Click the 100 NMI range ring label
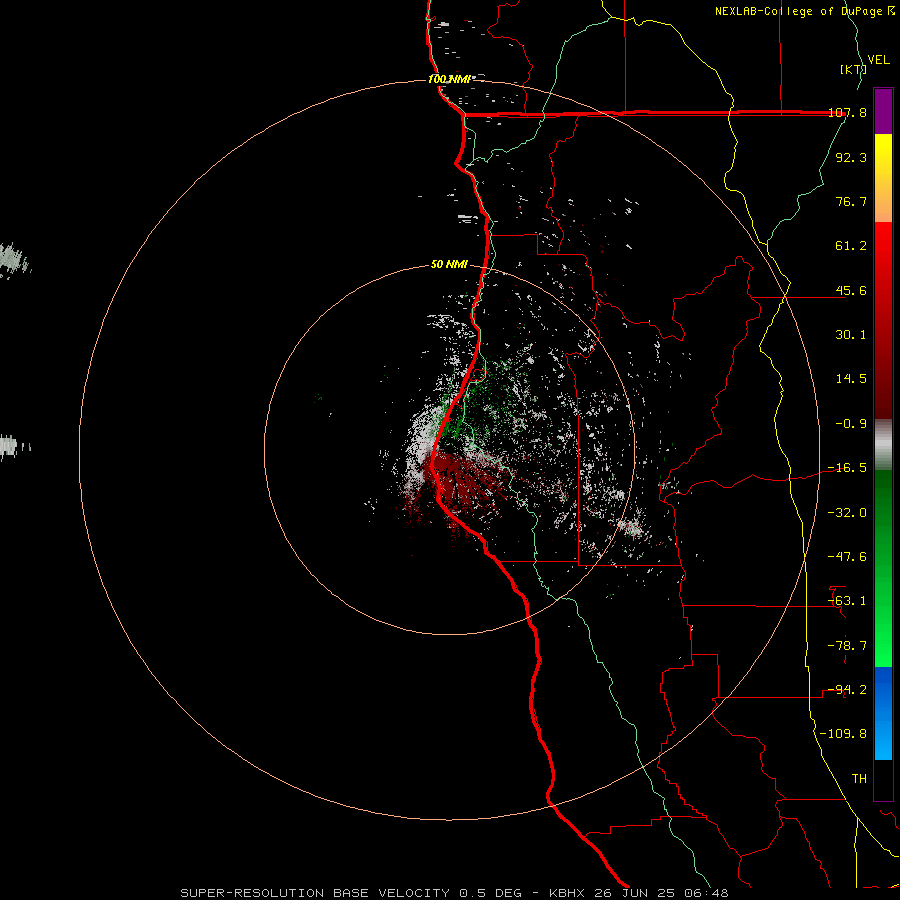 pos(449,79)
